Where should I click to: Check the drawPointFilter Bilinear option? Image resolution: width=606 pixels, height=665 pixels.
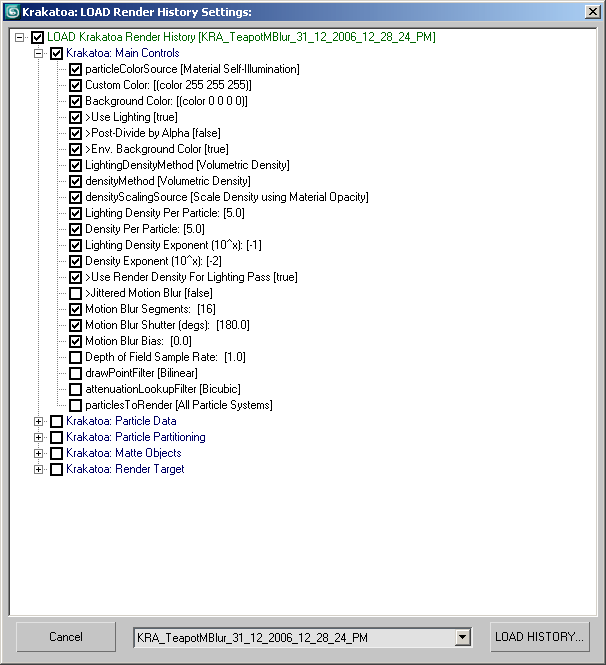coord(75,373)
